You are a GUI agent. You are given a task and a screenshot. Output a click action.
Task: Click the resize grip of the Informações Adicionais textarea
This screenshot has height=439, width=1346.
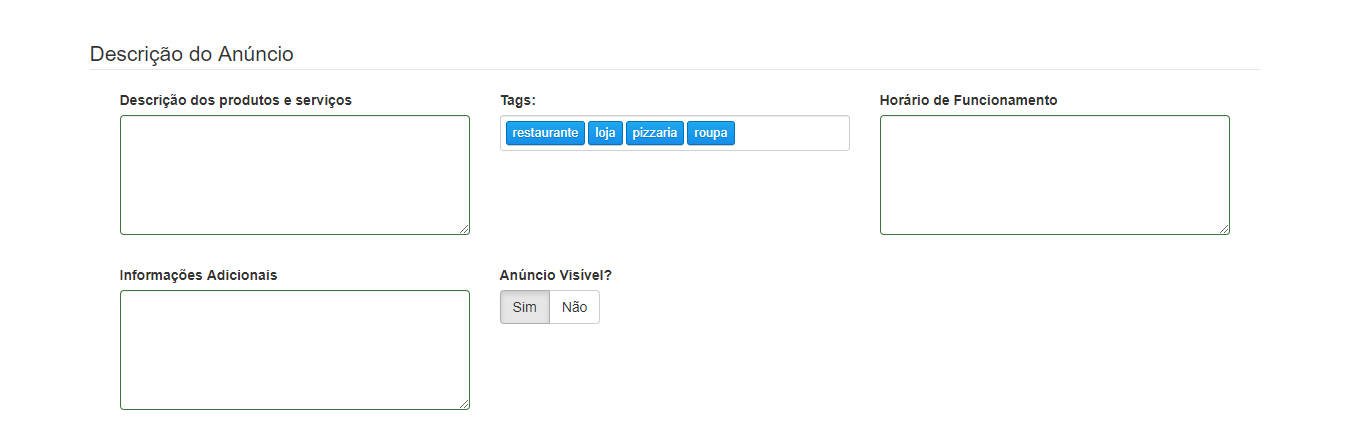click(464, 404)
